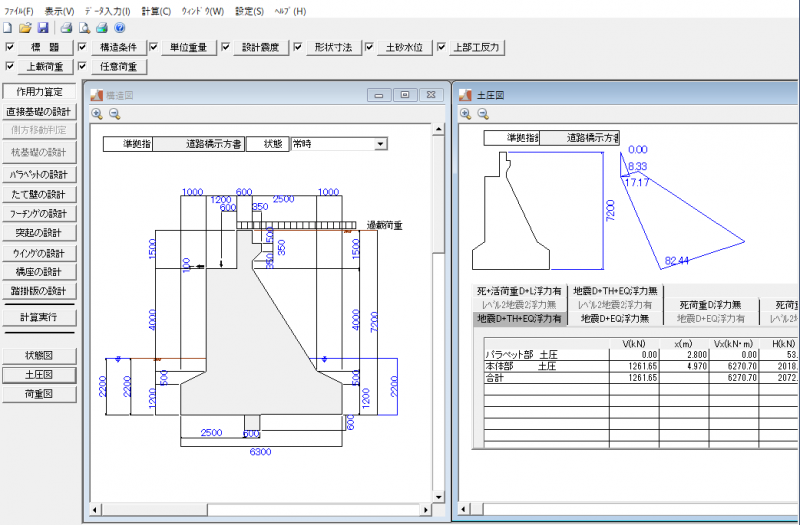Click the 土圧図 window title icon
800x525 pixels.
pos(465,95)
